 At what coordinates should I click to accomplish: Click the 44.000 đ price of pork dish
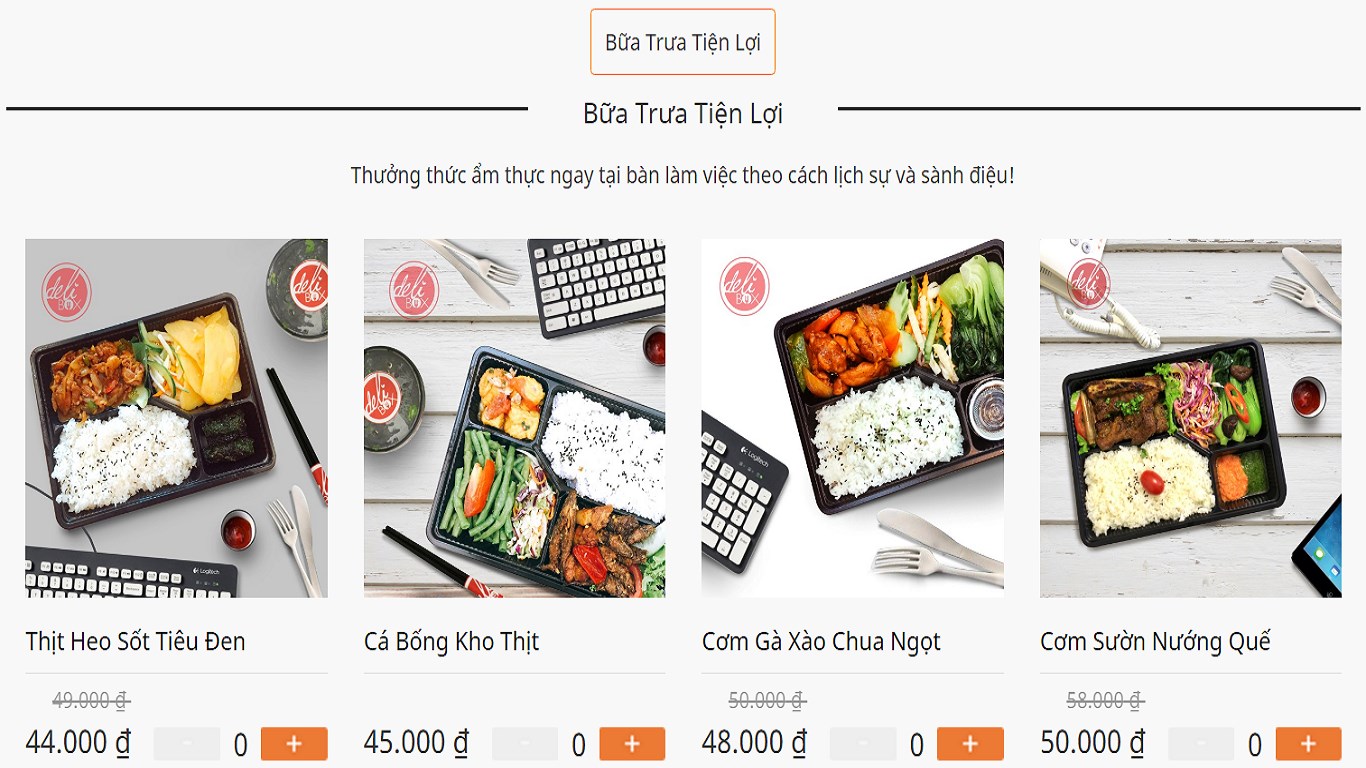tap(78, 743)
